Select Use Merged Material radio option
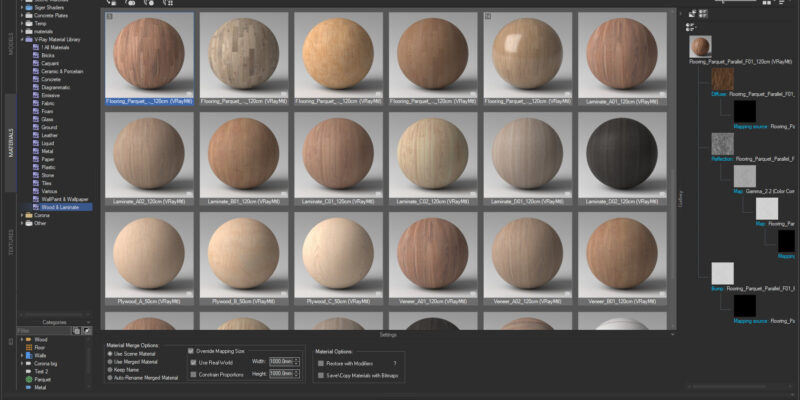The image size is (800, 400). click(x=110, y=362)
